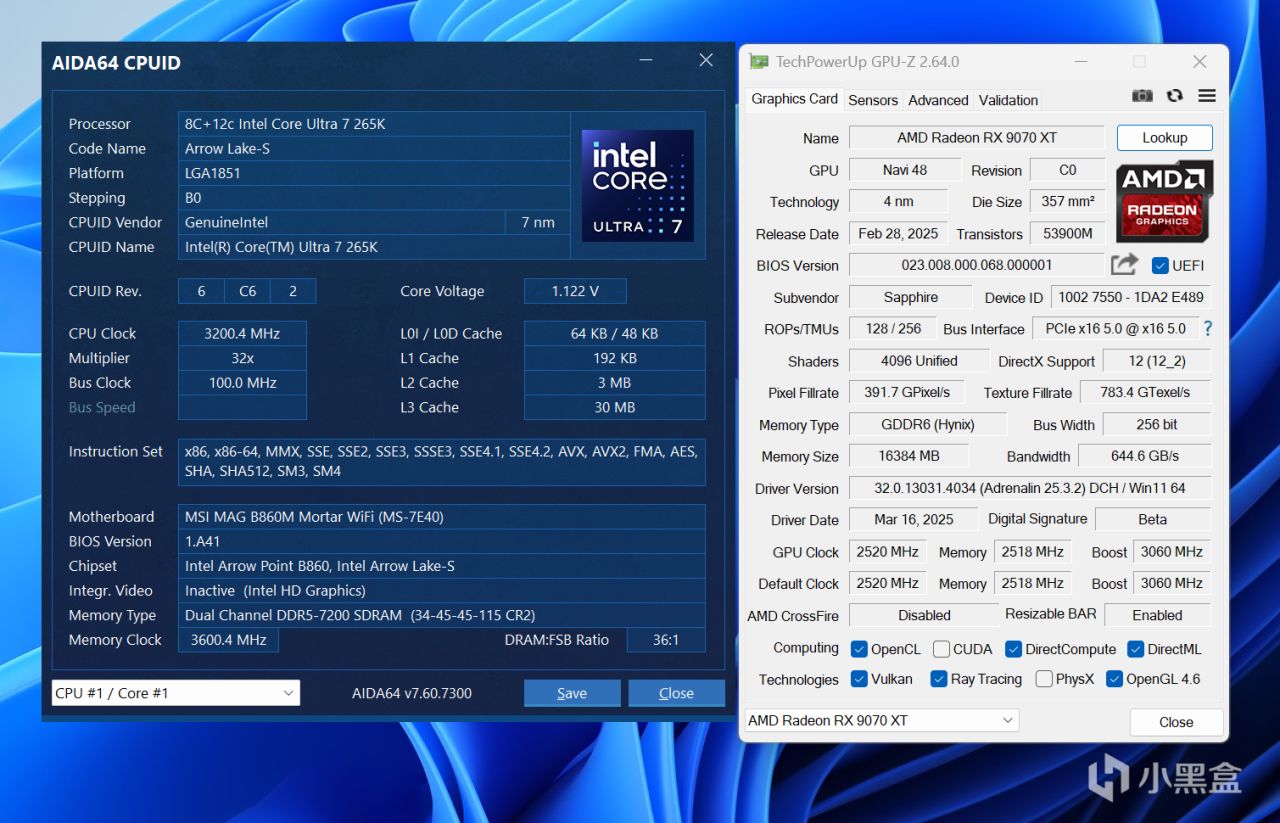The height and width of the screenshot is (823, 1280).
Task: Click the Memory Type value 'Dual Channel DDR5-7200 SDRAM'
Action: tap(442, 615)
